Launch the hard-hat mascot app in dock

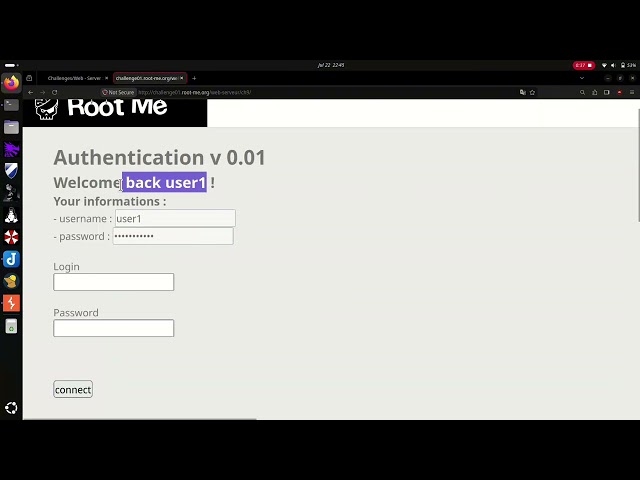(x=11, y=281)
